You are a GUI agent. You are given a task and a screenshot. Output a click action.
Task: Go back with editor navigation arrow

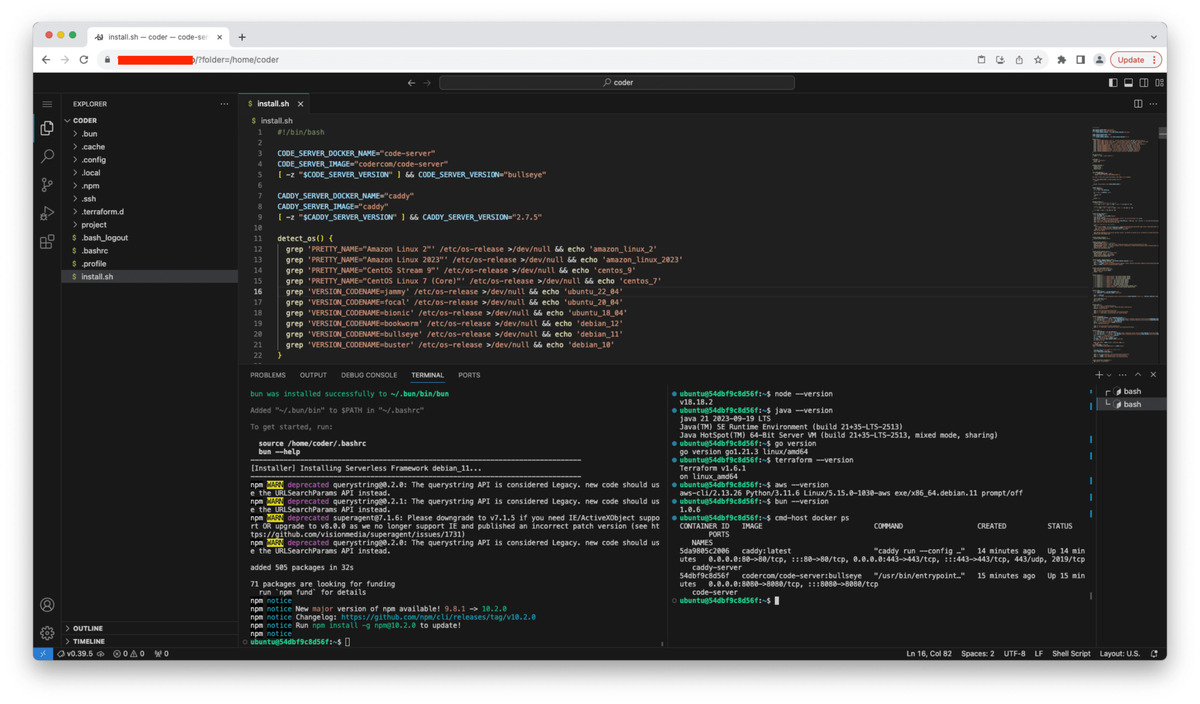[411, 83]
